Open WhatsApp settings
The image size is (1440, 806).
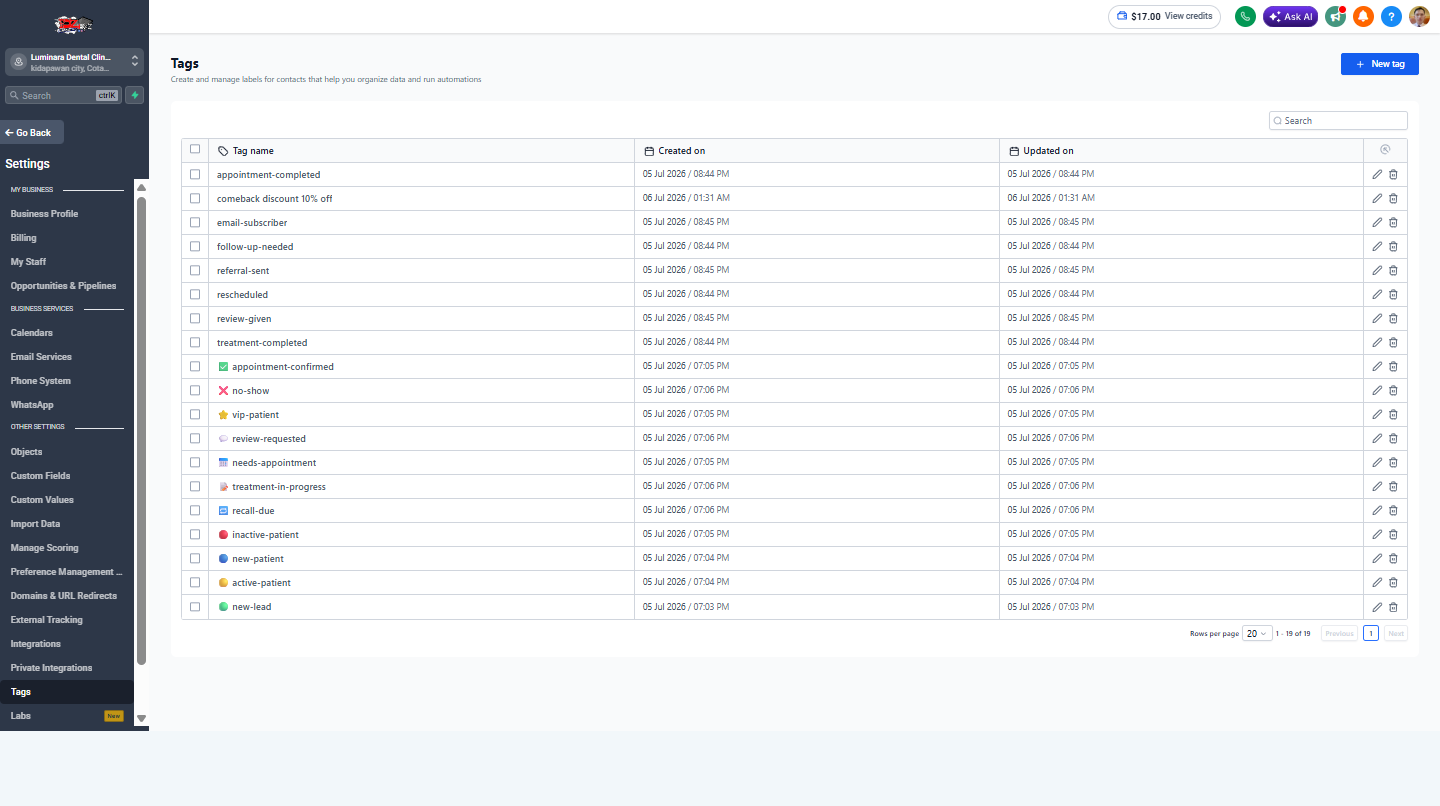[32, 405]
